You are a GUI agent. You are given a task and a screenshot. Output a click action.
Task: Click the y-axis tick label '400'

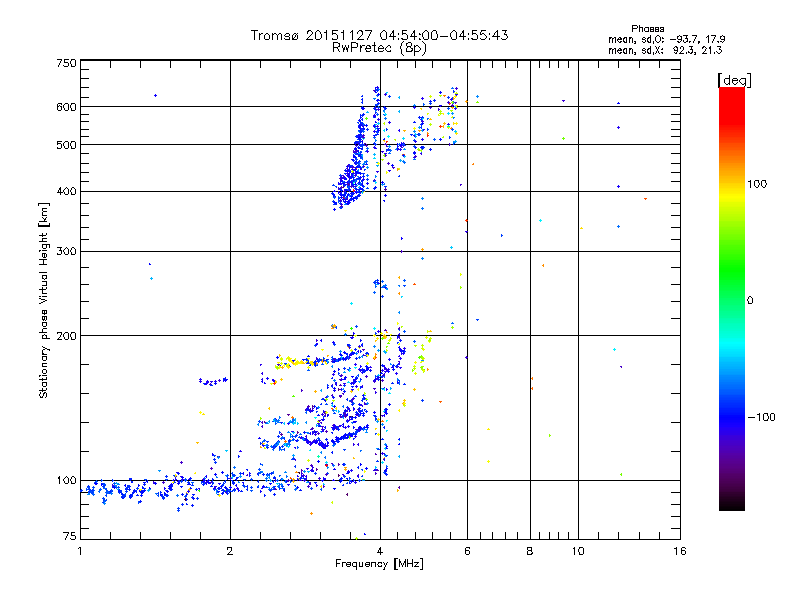pyautogui.click(x=66, y=191)
